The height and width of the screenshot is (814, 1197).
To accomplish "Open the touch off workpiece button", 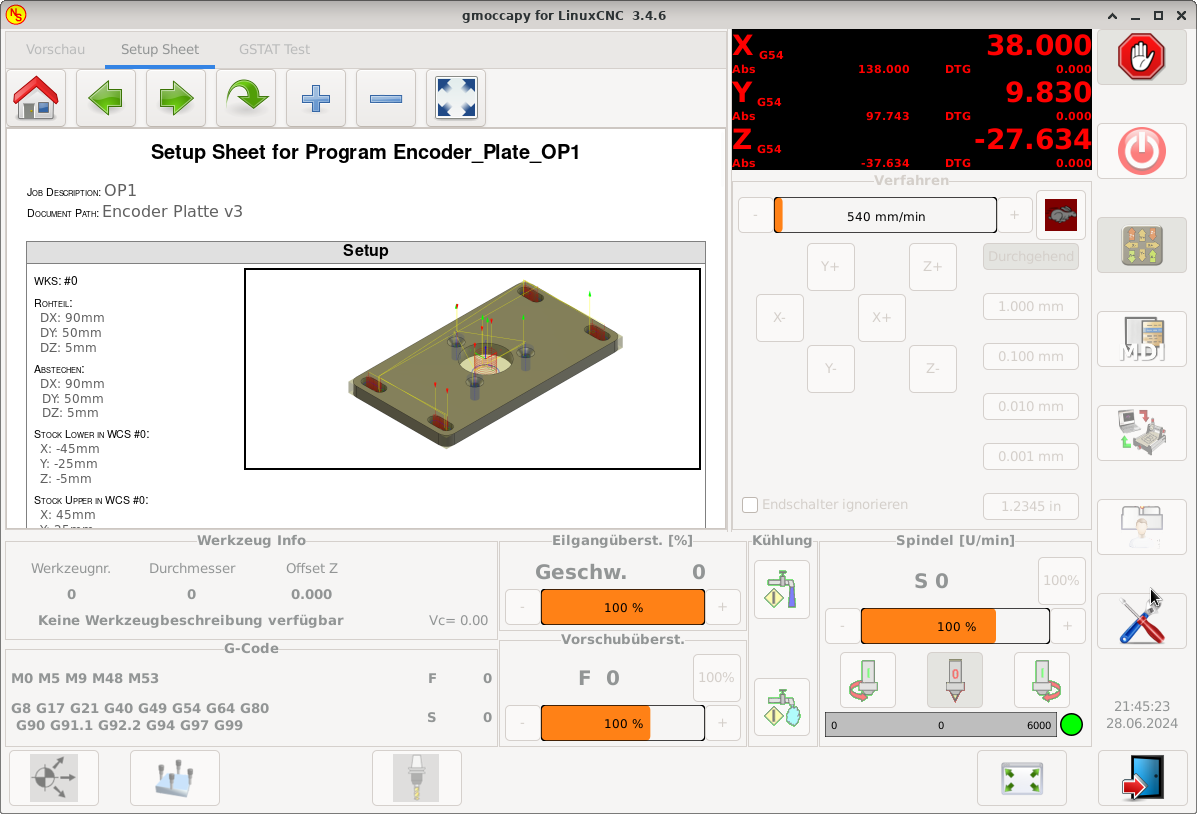I will 175,778.
